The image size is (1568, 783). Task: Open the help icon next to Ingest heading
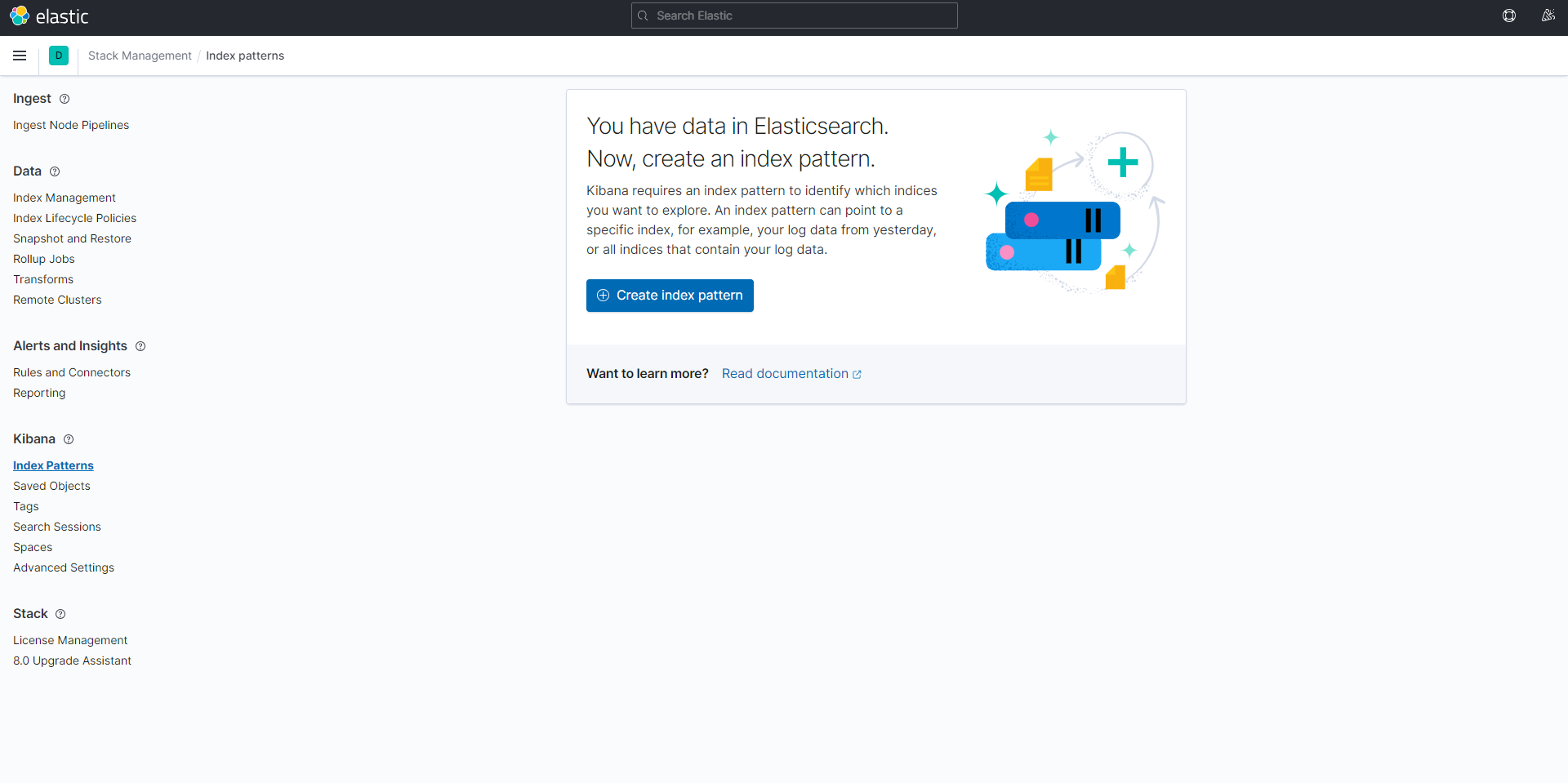(x=64, y=99)
